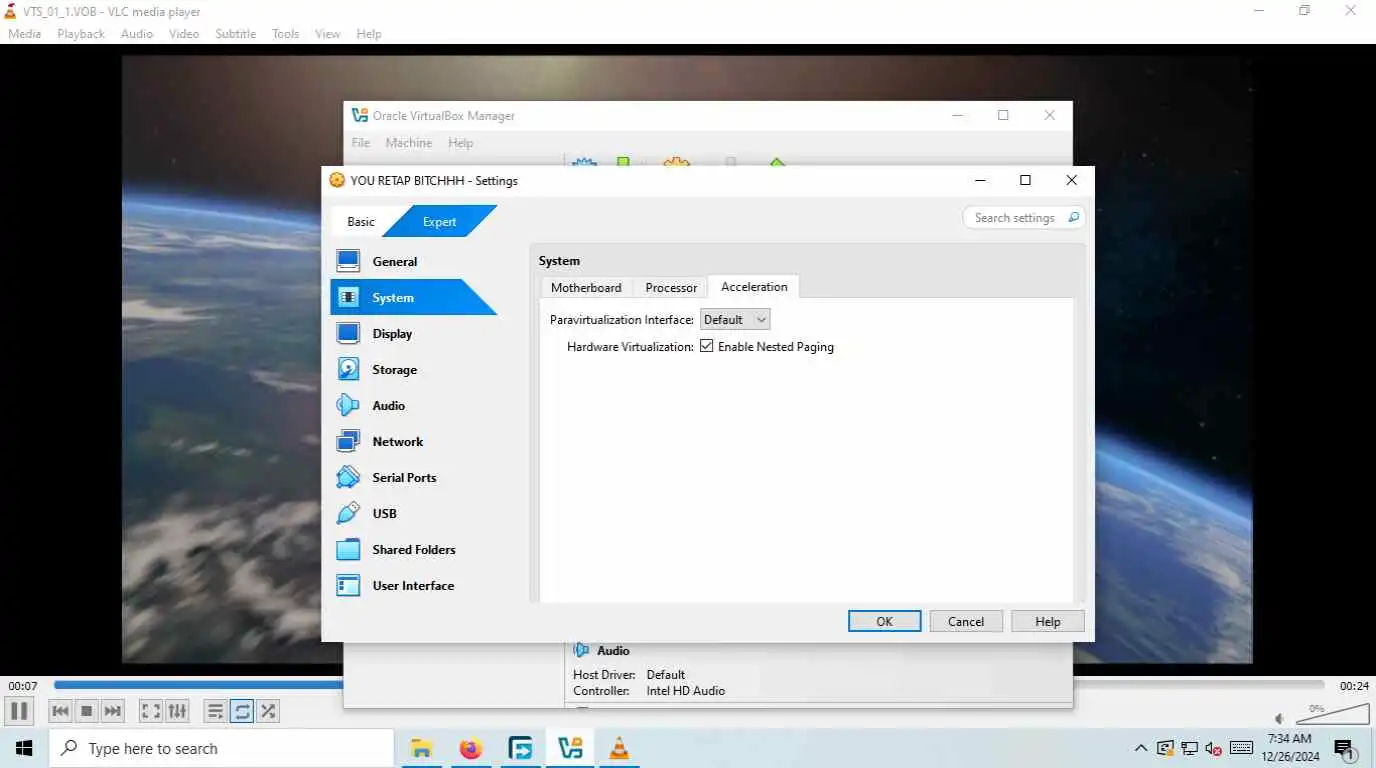
Task: Open VirtualBox Manager Machine menu
Action: click(x=409, y=143)
